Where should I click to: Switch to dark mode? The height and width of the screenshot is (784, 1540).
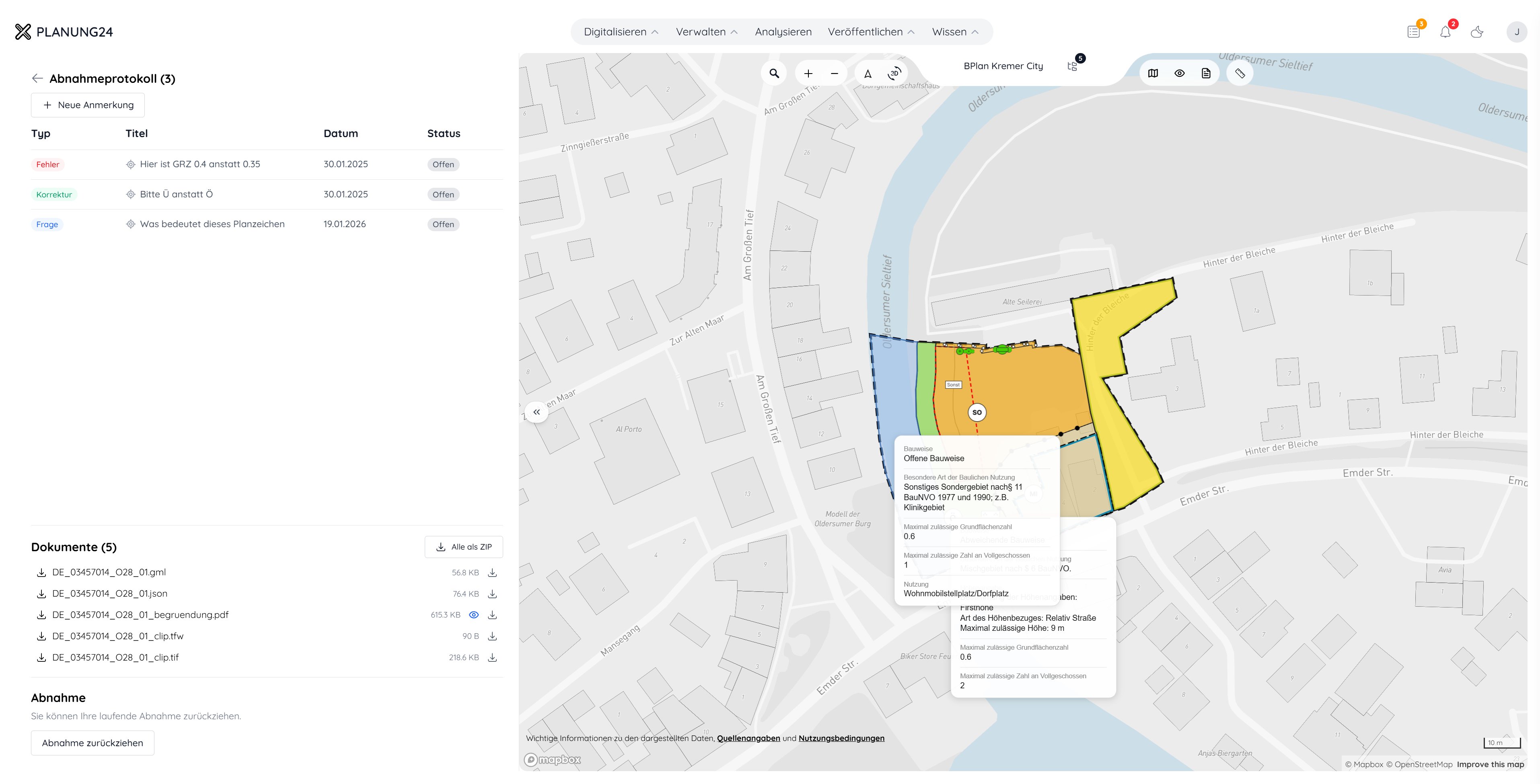coord(1477,32)
